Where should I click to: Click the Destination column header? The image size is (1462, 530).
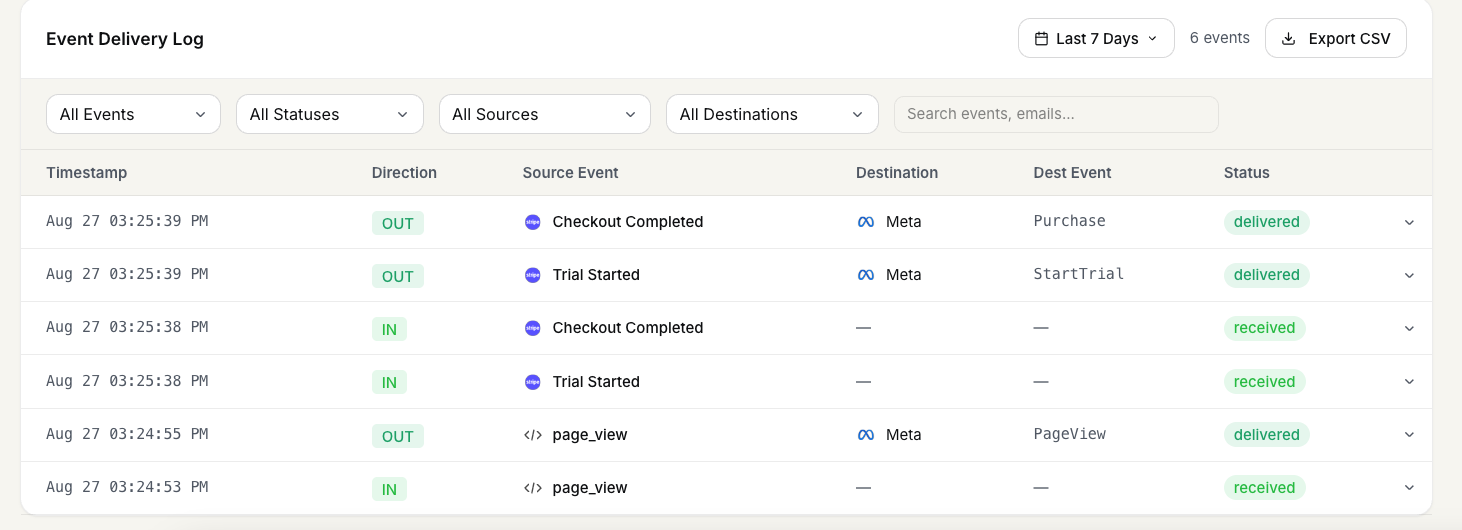897,172
